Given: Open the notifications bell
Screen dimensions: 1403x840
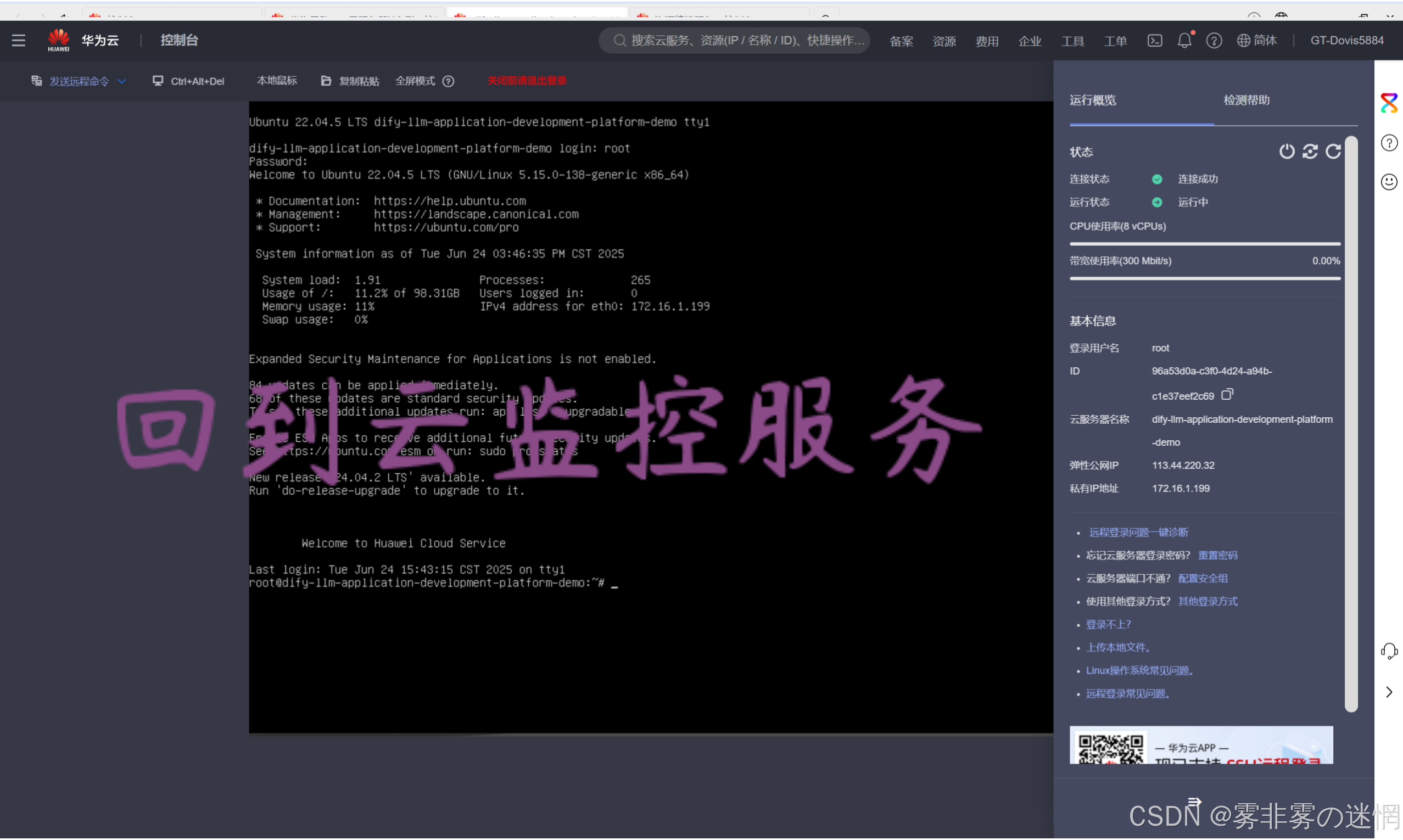Looking at the screenshot, I should tap(1184, 40).
